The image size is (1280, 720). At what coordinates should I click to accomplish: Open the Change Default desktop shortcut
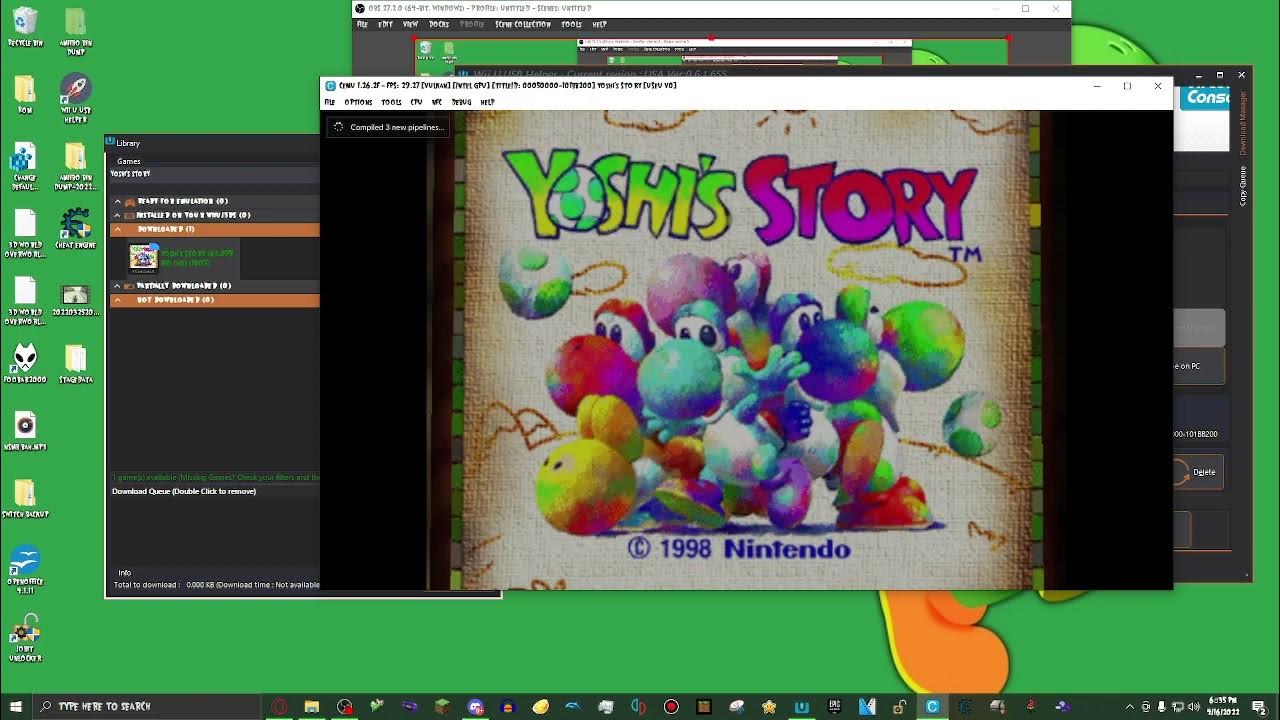click(x=25, y=166)
